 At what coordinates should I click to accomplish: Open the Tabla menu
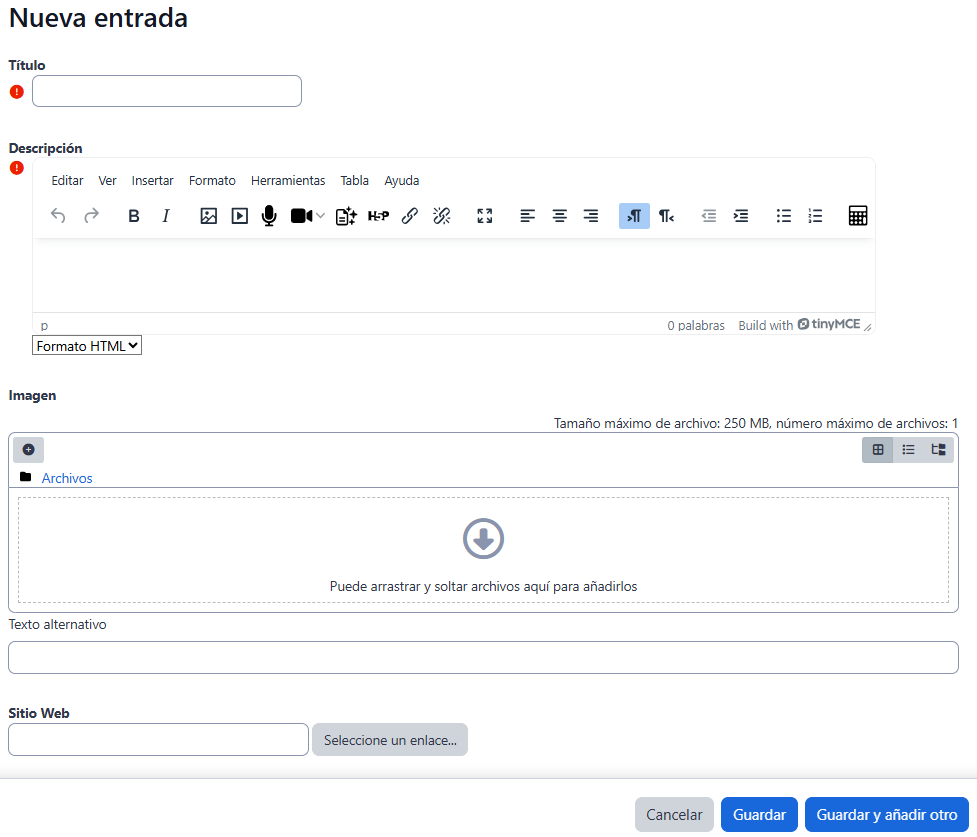(354, 181)
